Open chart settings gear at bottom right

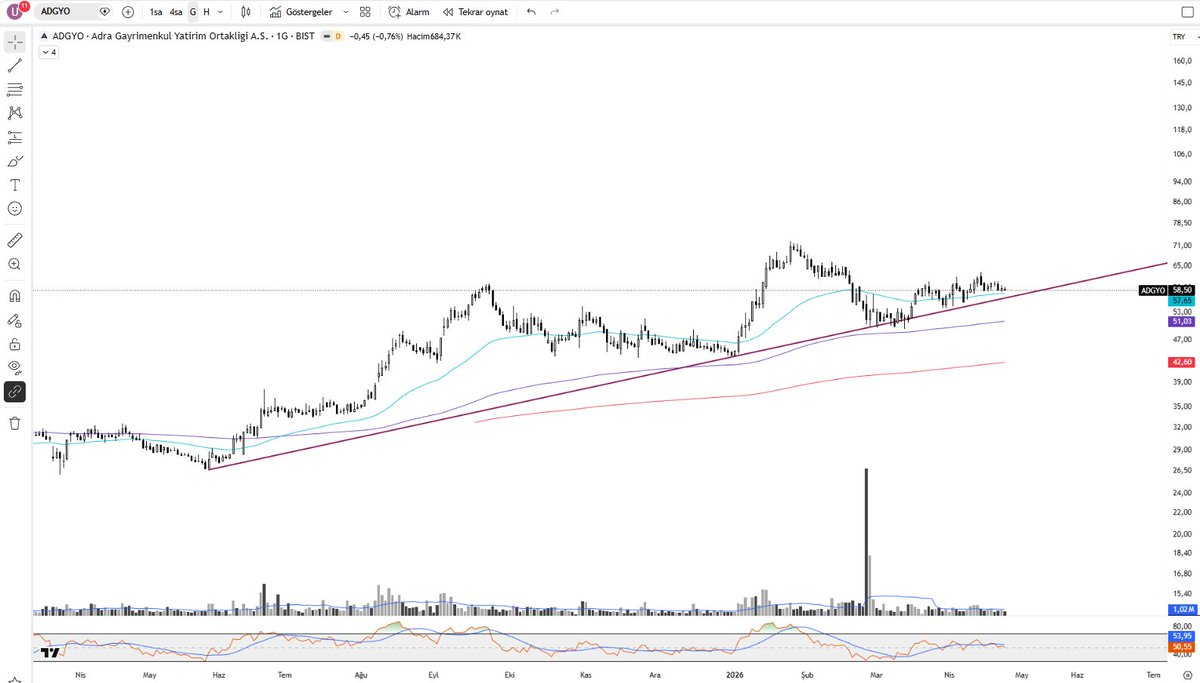(x=1186, y=675)
